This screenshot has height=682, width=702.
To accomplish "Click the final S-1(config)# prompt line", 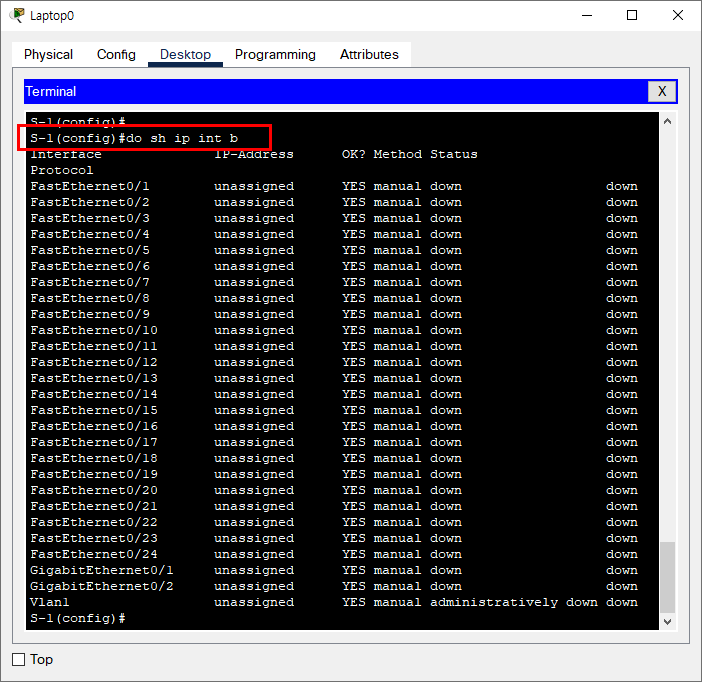I will coord(78,618).
